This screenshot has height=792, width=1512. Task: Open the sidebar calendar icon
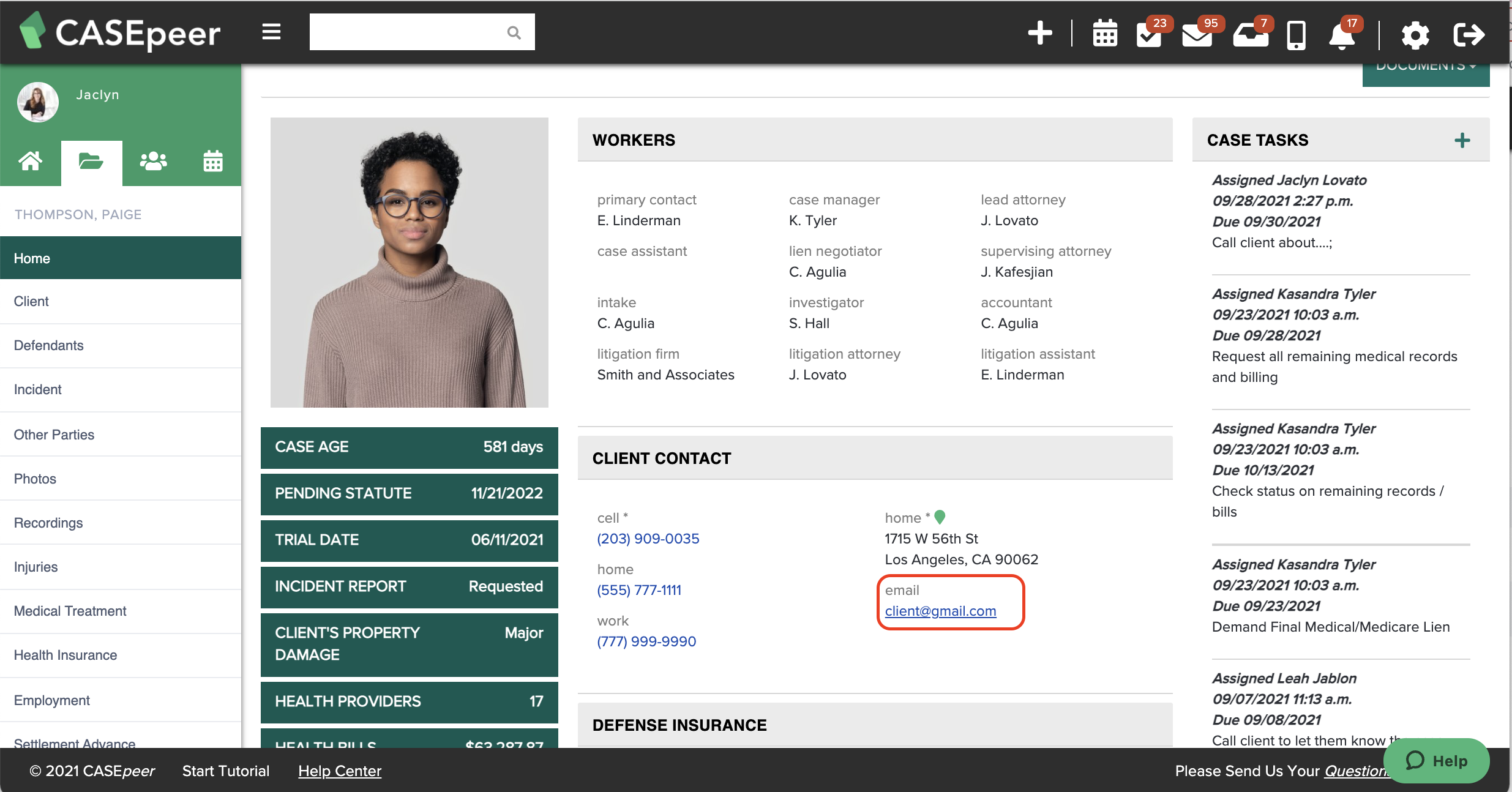click(213, 162)
